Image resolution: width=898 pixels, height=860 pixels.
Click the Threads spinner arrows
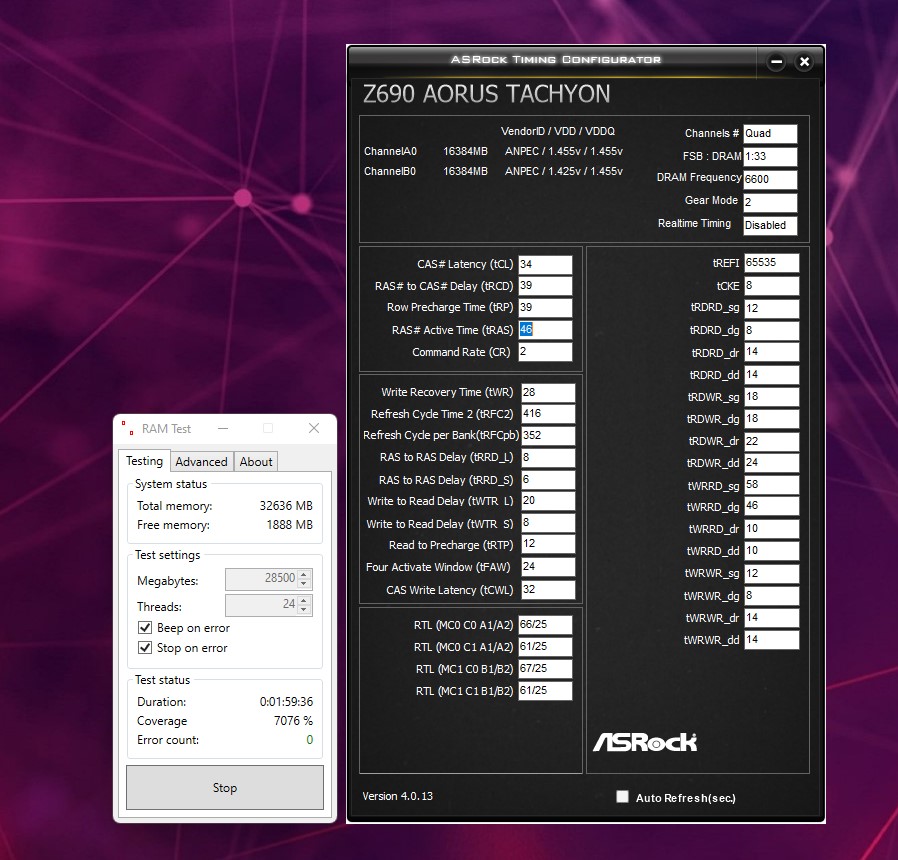[x=305, y=606]
